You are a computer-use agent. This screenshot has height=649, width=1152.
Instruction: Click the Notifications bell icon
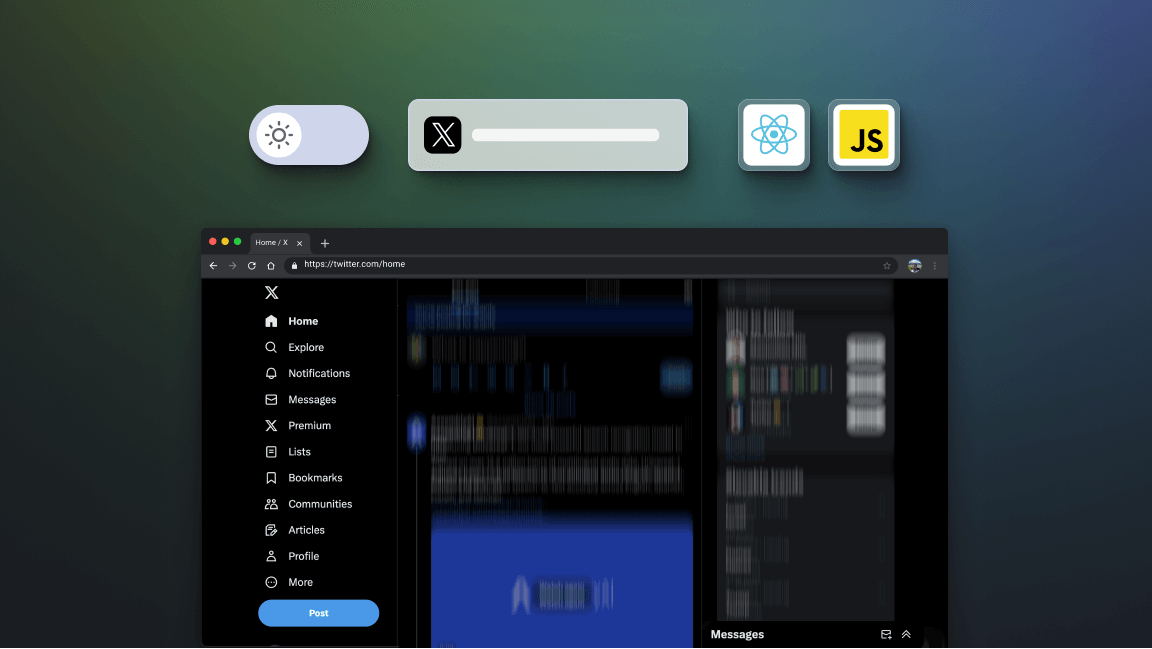[271, 373]
